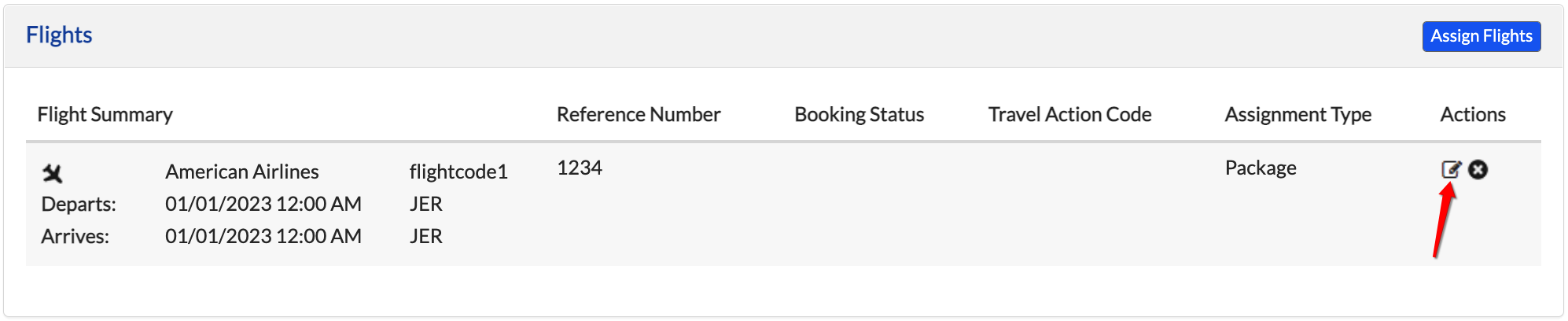The width and height of the screenshot is (1568, 321).
Task: Select the flightcode1 text
Action: (458, 172)
